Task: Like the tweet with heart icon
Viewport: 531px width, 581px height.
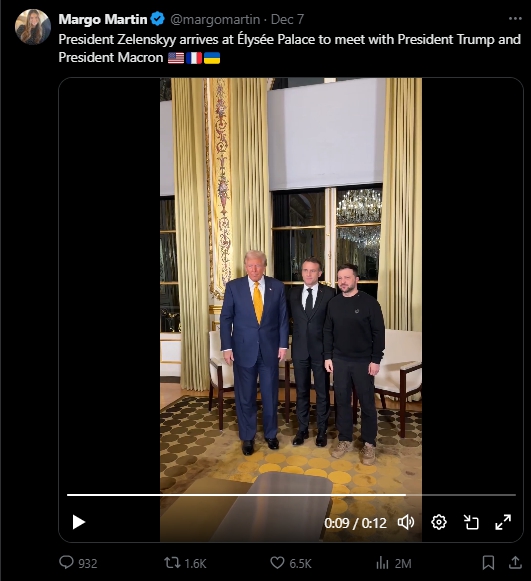Action: tap(277, 563)
